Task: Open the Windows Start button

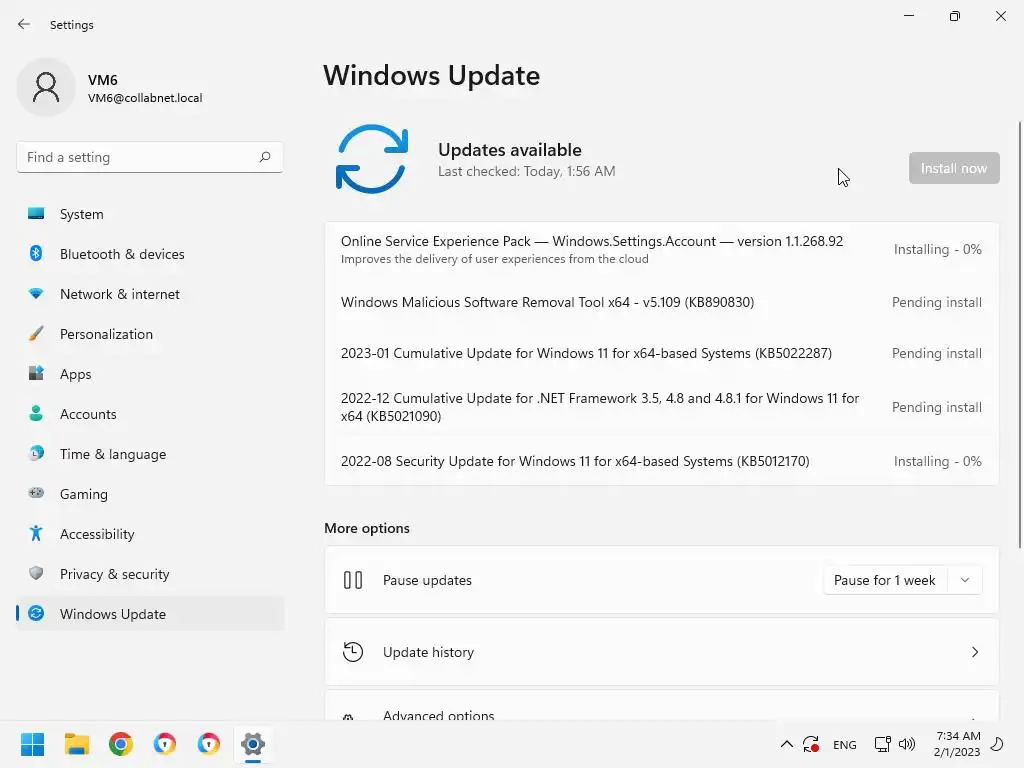Action: coord(32,744)
